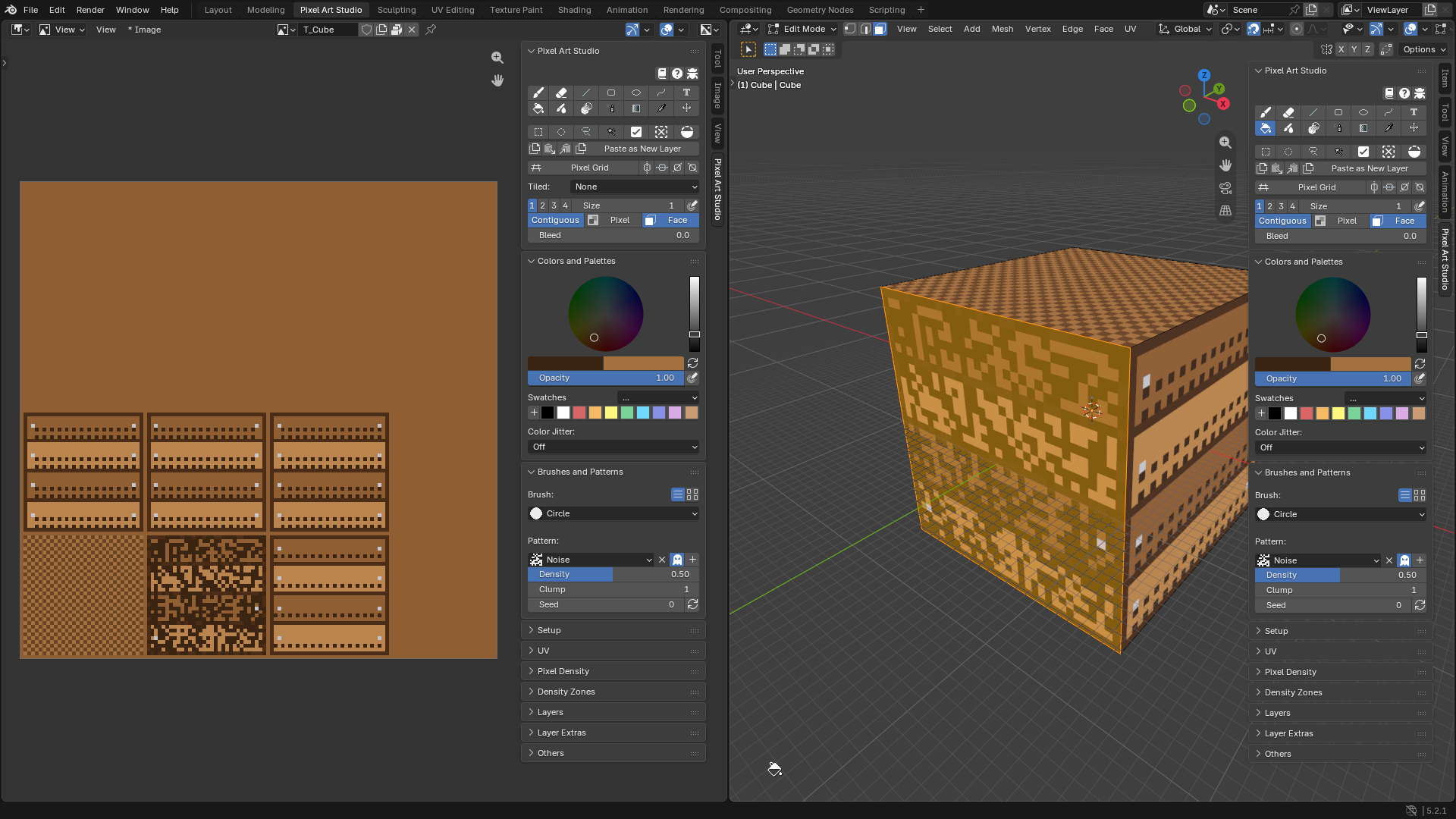Choose the magic wand selection in image editor panel

[x=611, y=132]
